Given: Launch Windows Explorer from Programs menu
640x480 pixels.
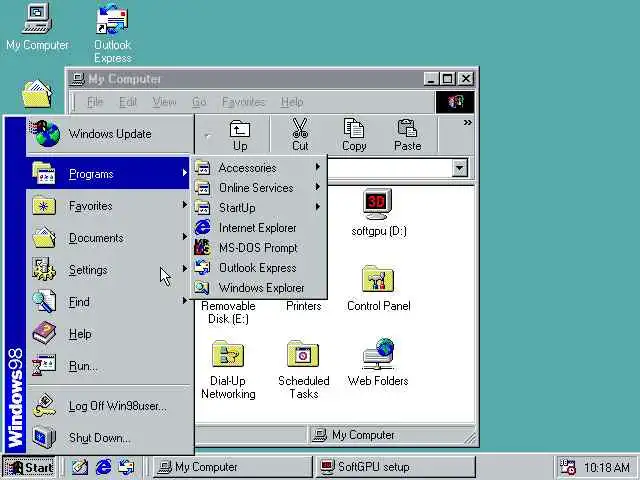Looking at the screenshot, I should [259, 287].
